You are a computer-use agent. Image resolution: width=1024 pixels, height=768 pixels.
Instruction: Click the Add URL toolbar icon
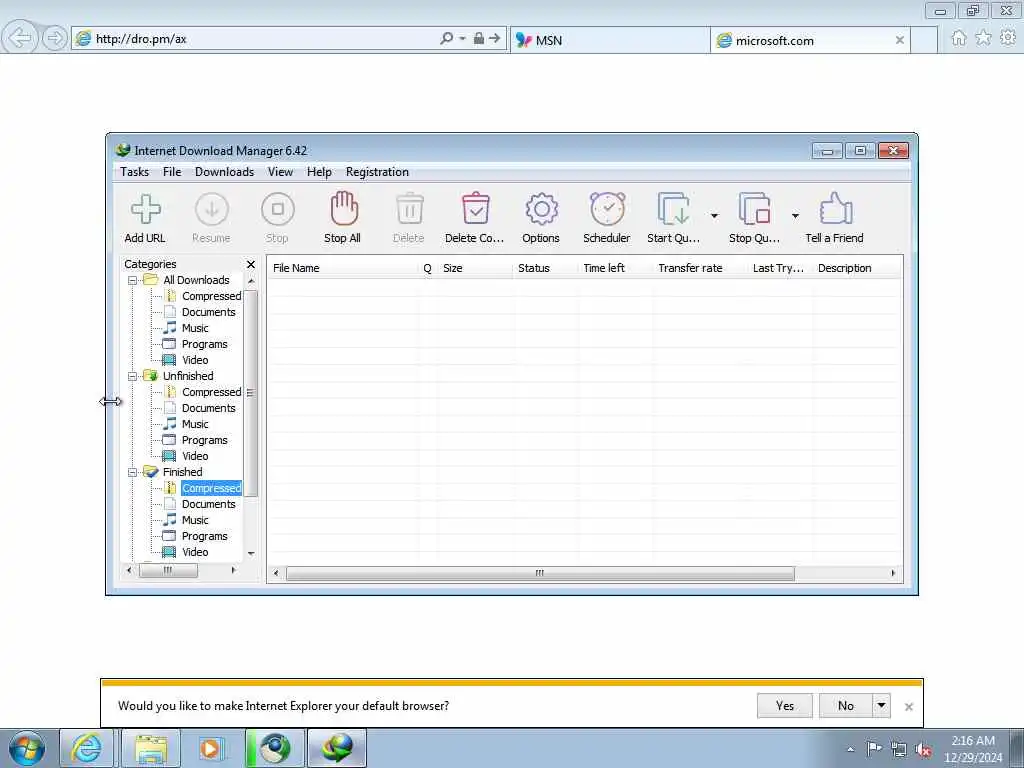tap(145, 209)
